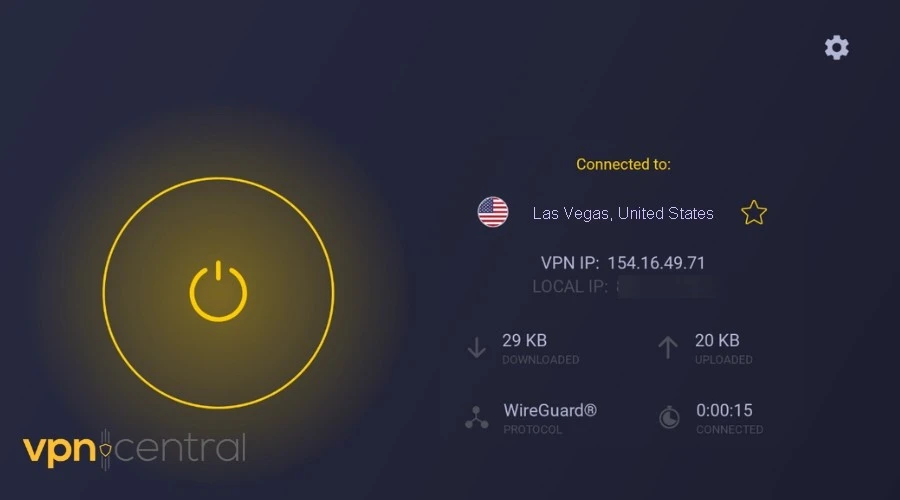This screenshot has width=900, height=500.
Task: Click the 20 KB uploaded value
Action: click(x=717, y=340)
